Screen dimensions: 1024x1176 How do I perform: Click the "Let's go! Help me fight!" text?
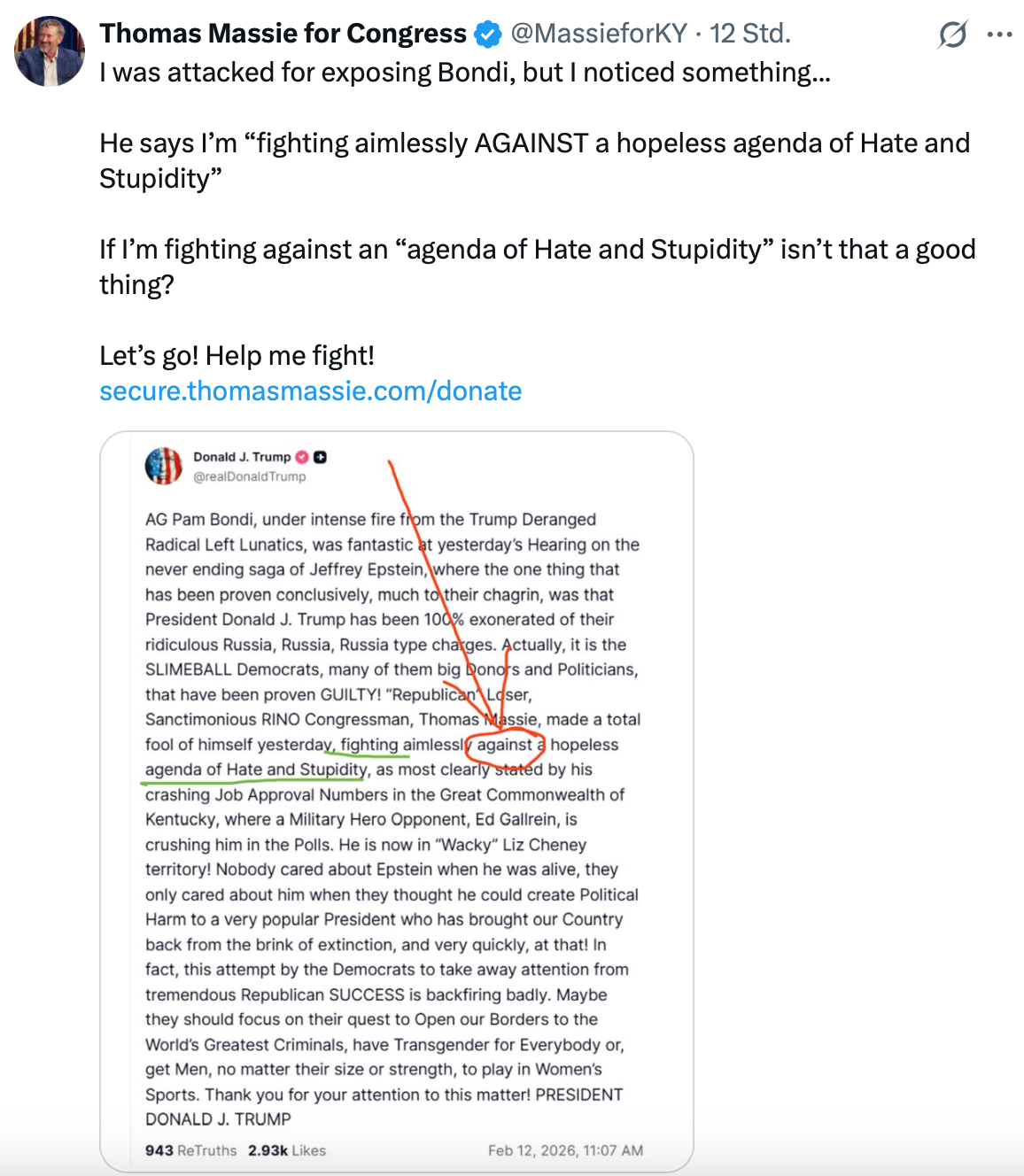coord(237,356)
